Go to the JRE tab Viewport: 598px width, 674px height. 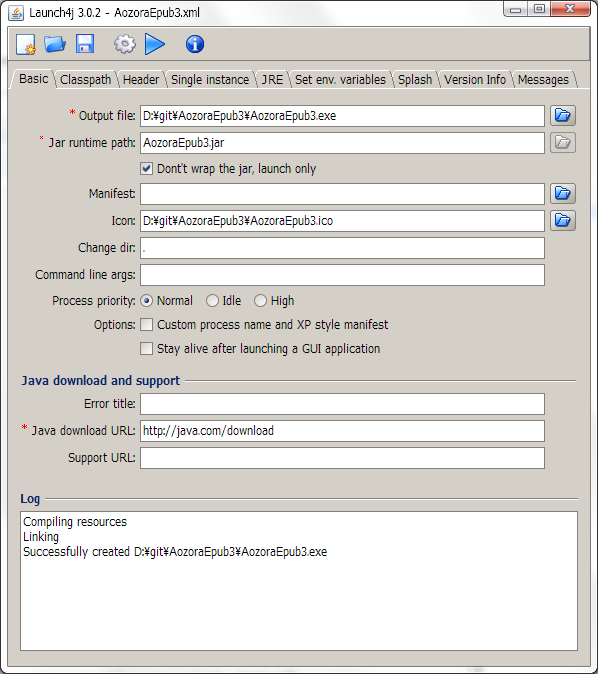point(273,80)
